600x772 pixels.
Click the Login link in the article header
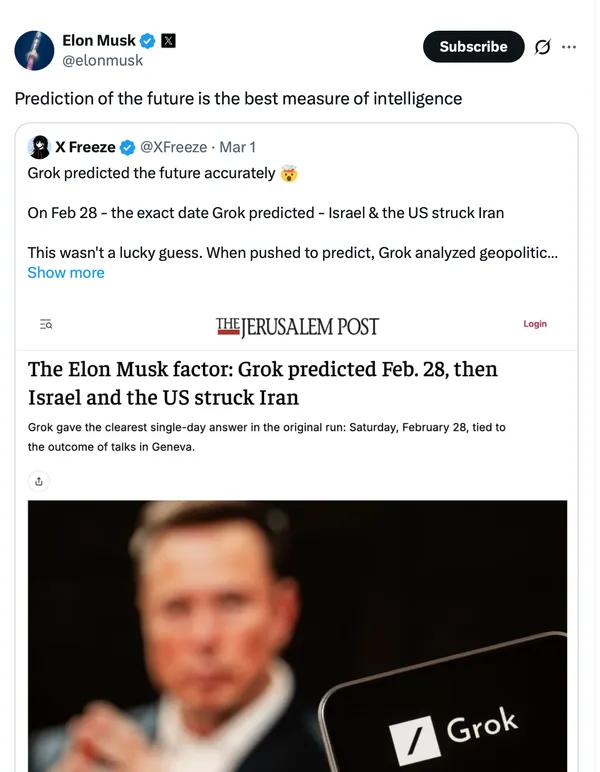pyautogui.click(x=535, y=324)
